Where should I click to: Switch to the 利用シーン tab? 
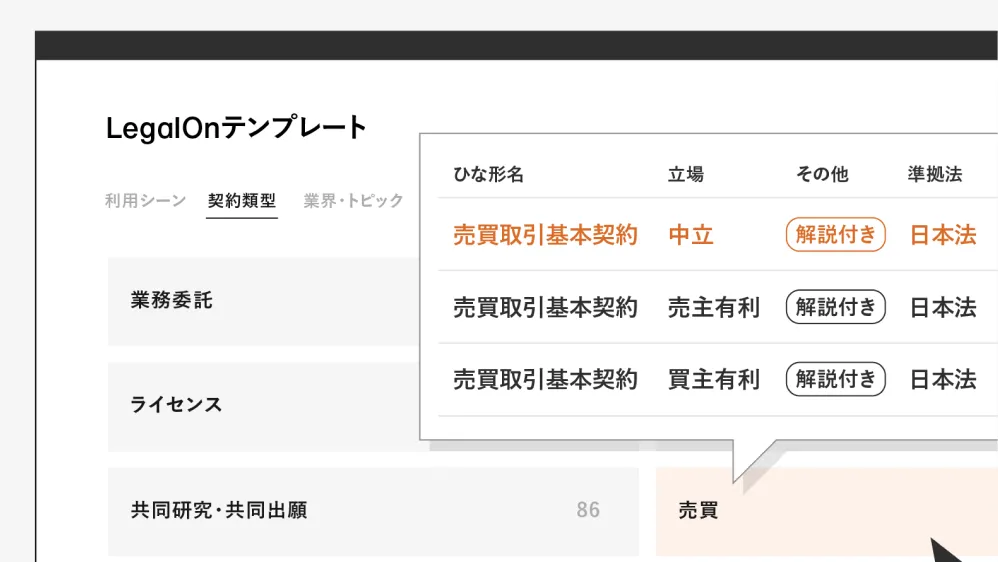click(x=145, y=201)
